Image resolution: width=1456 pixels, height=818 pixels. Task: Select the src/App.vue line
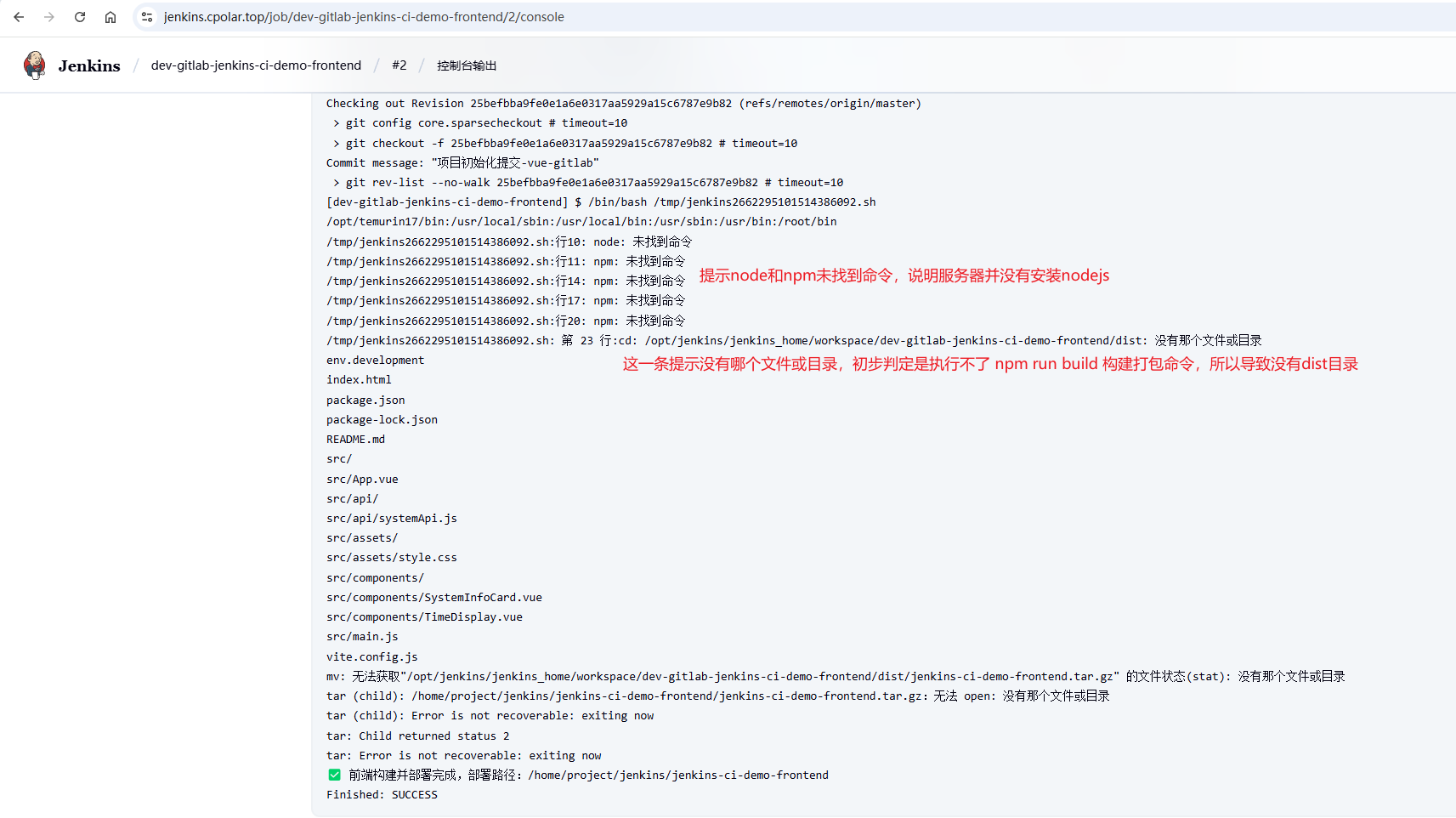click(x=362, y=480)
